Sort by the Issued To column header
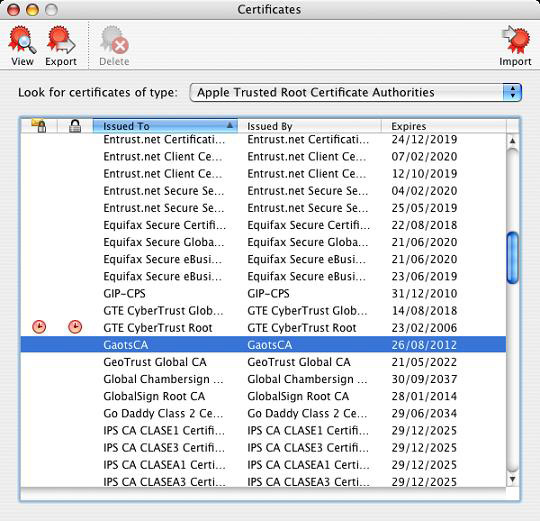Image resolution: width=540 pixels, height=521 pixels. (165, 126)
